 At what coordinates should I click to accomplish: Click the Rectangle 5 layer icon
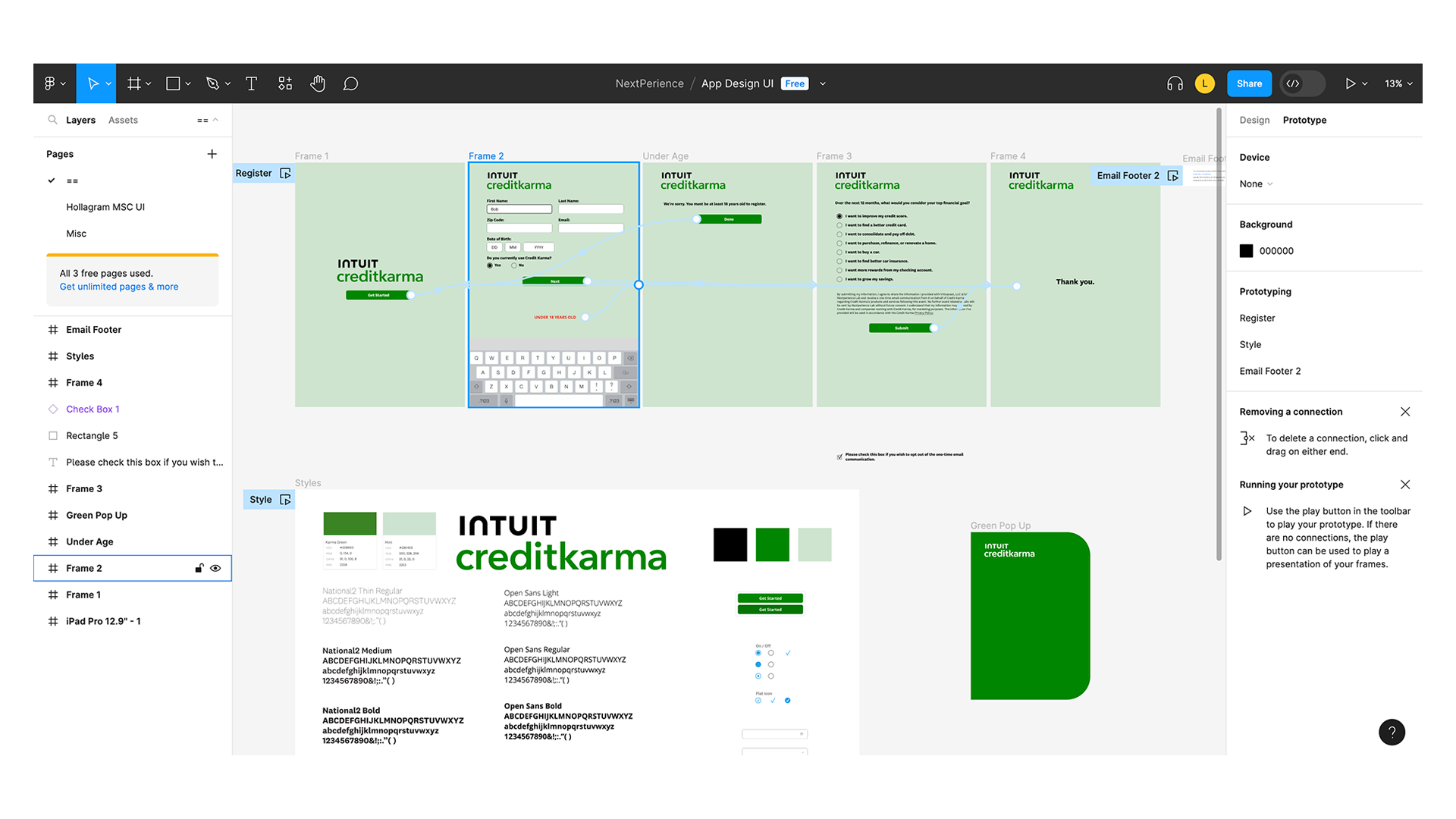(x=53, y=436)
